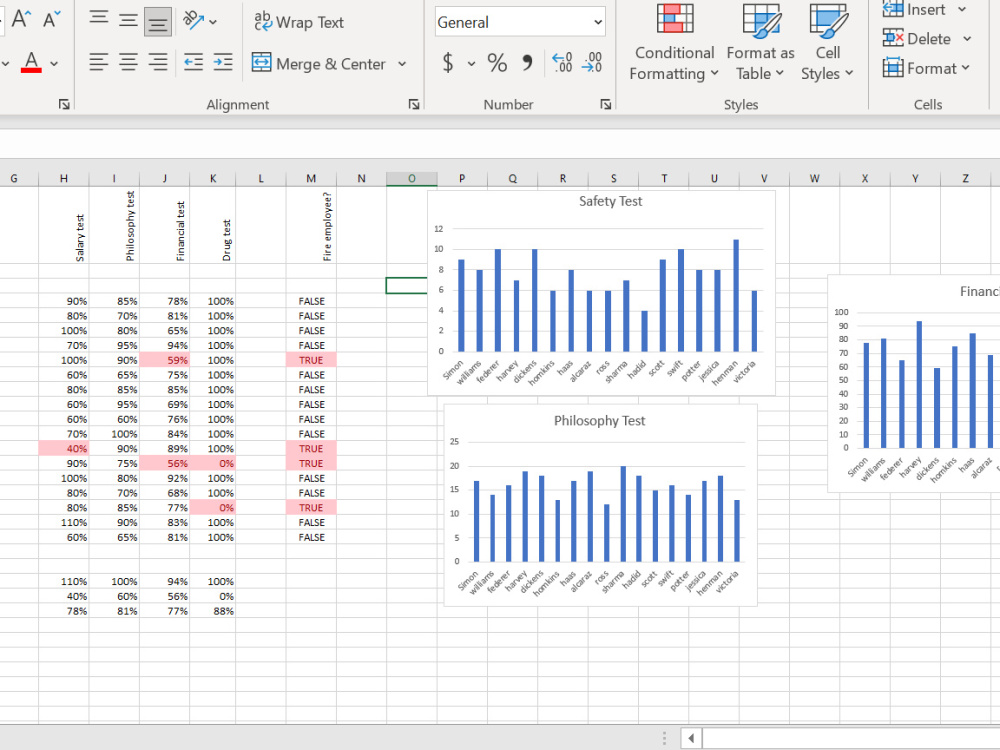Apply the red font color A button
This screenshot has width=1000, height=750.
pos(31,62)
